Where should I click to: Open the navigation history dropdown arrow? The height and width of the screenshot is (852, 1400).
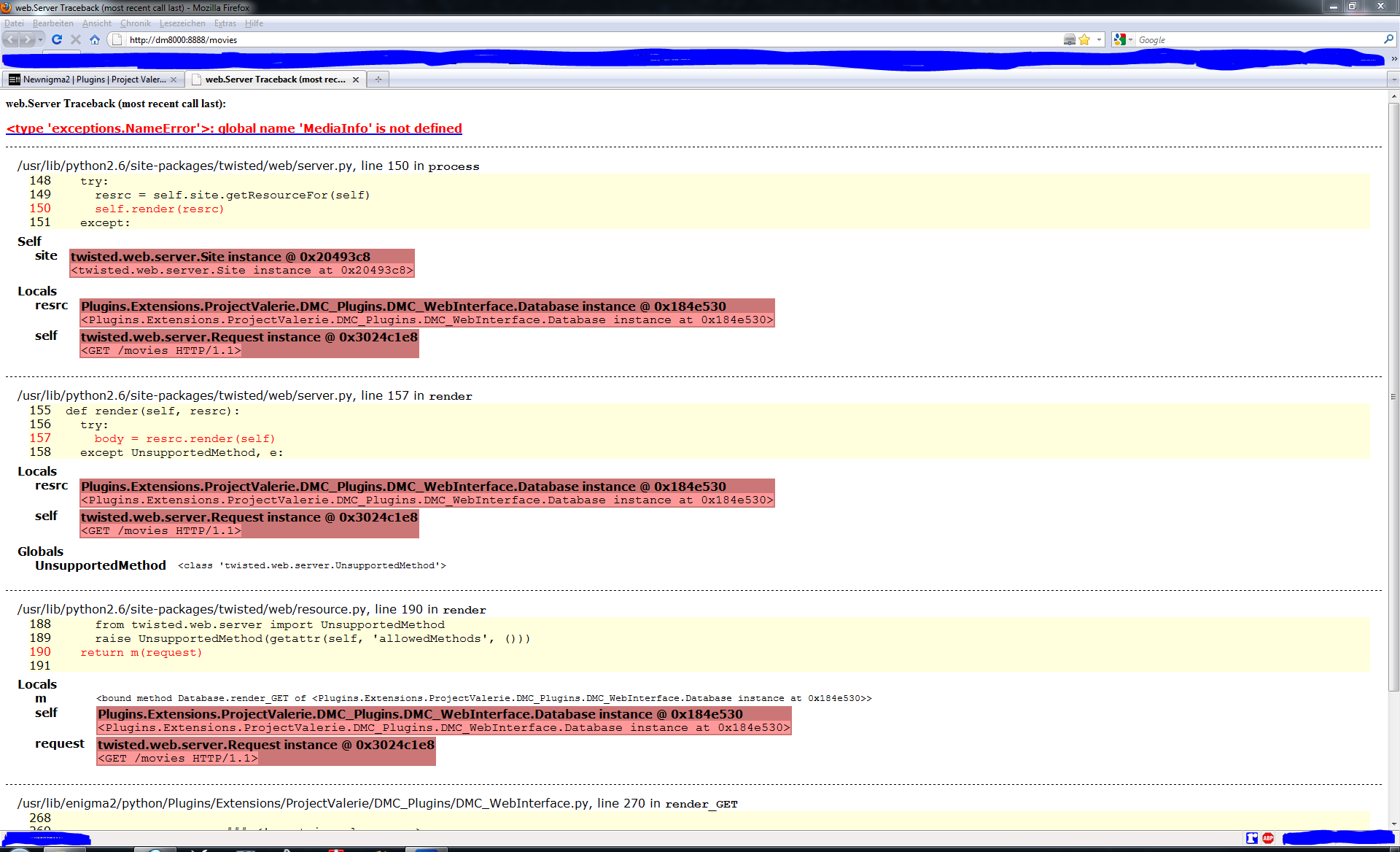41,39
